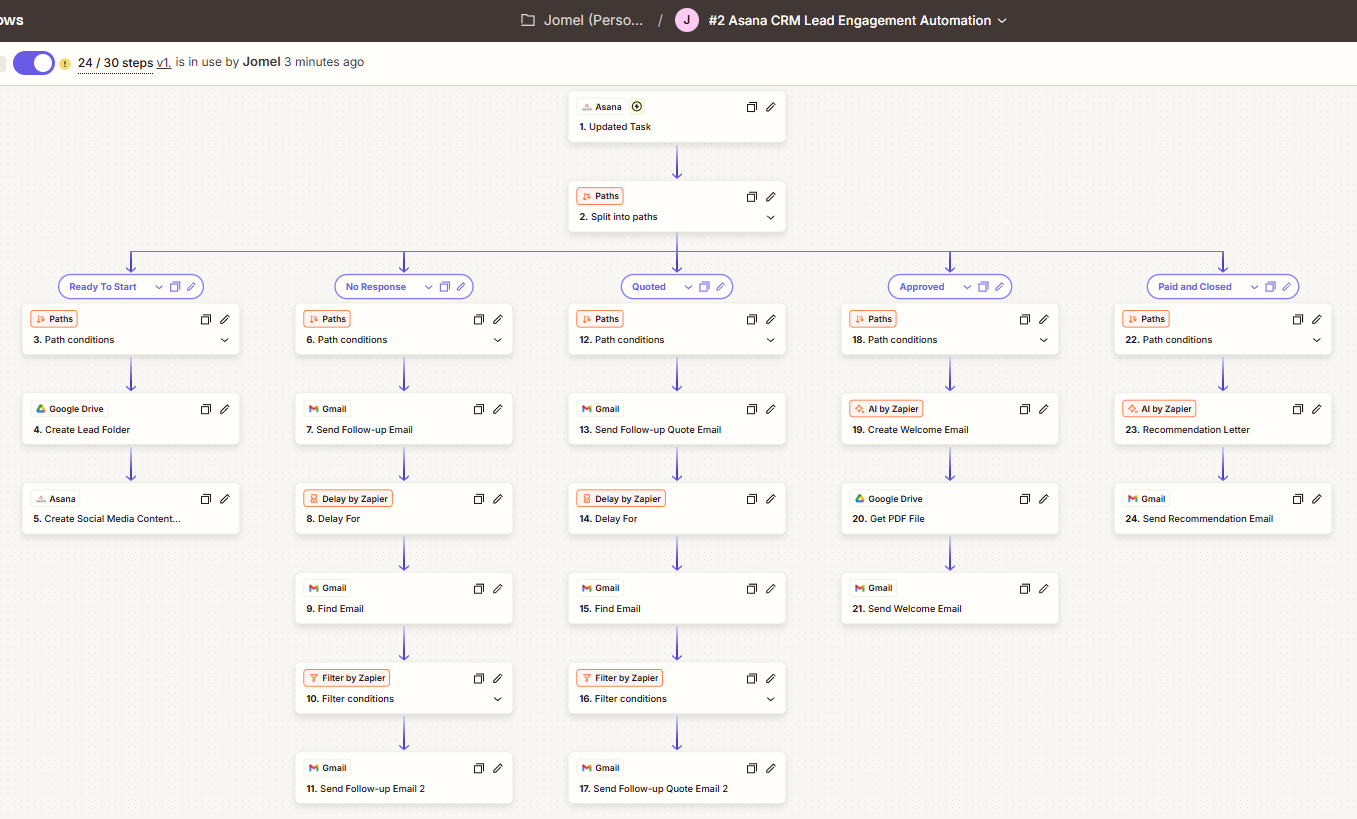Duplicate step 8 Delay For
Image resolution: width=1357 pixels, height=819 pixels.
(x=479, y=499)
